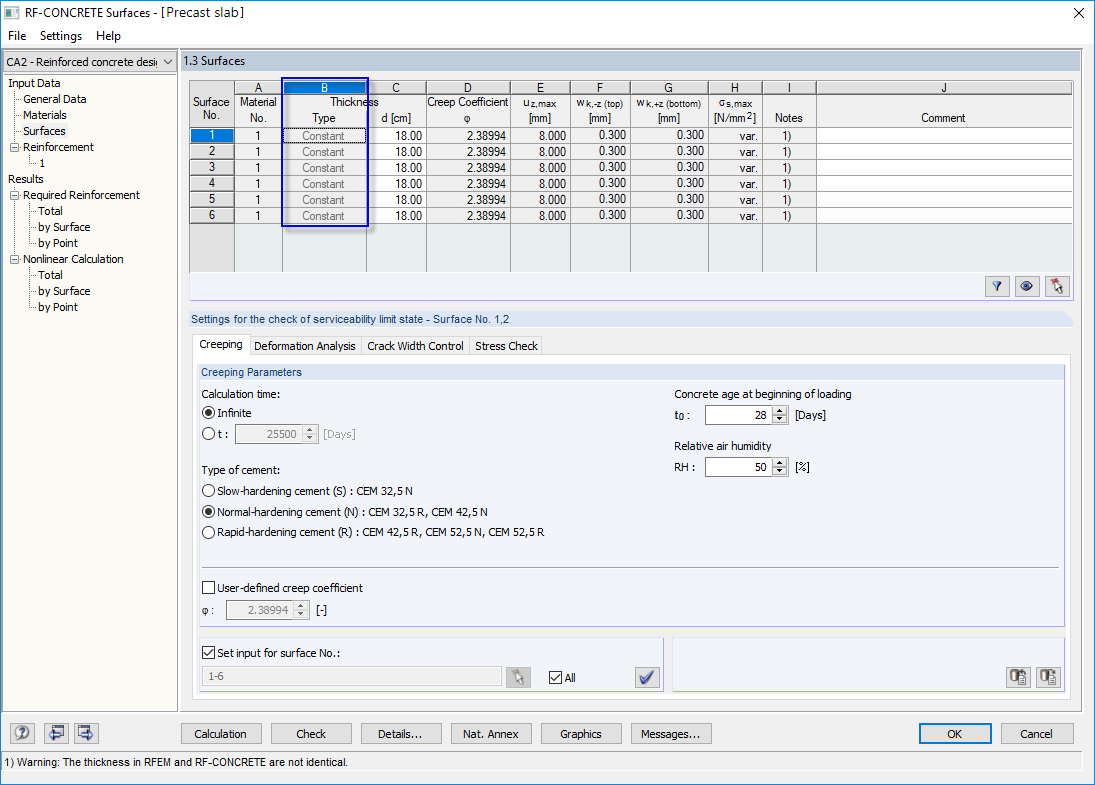Select surface row number 3 header

(x=212, y=167)
